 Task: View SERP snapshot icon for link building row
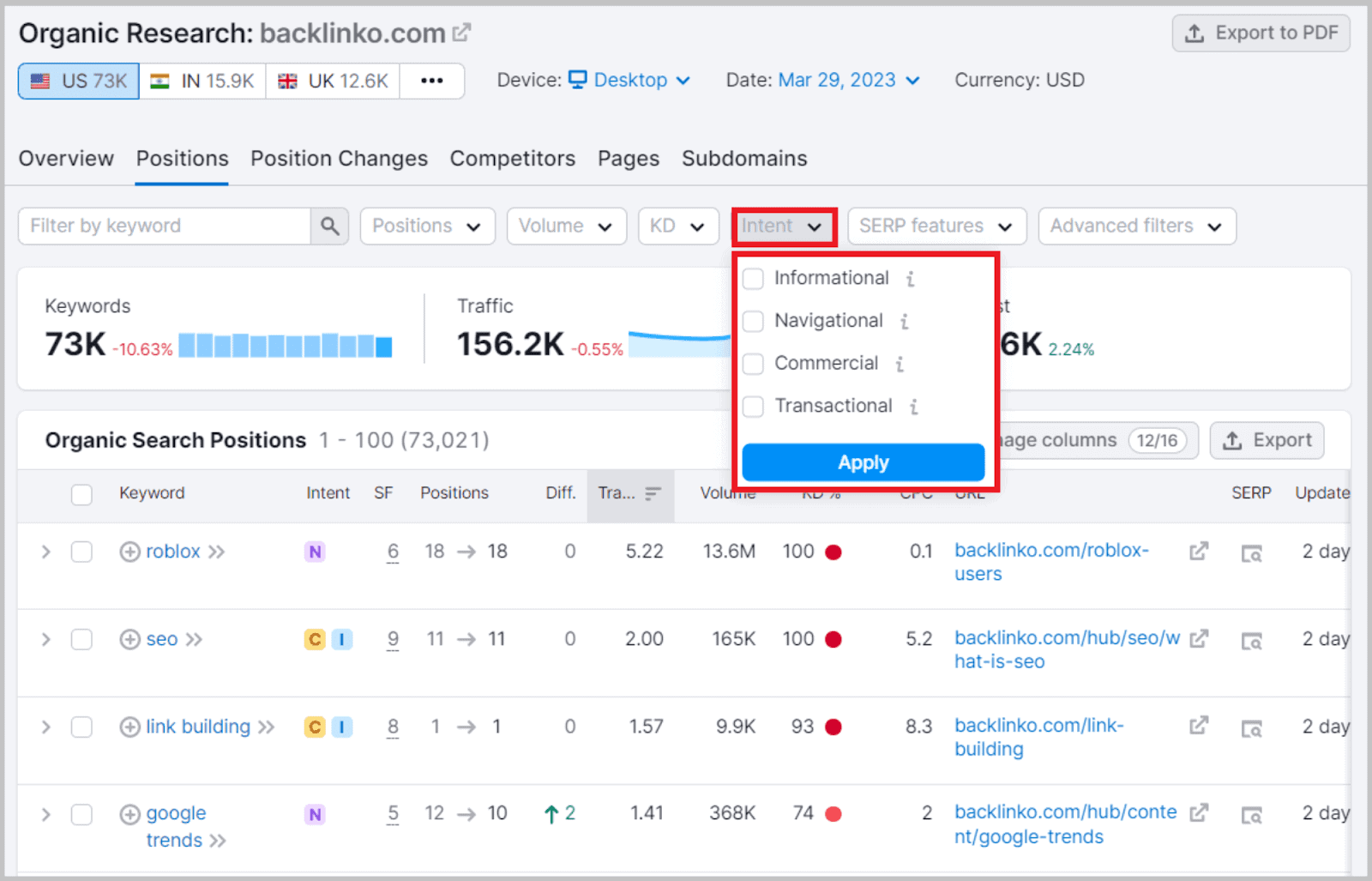click(1252, 729)
